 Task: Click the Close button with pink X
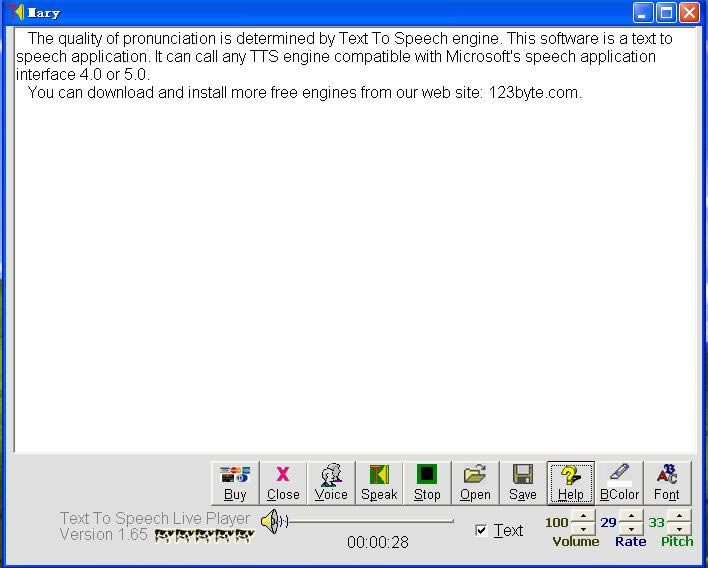283,483
